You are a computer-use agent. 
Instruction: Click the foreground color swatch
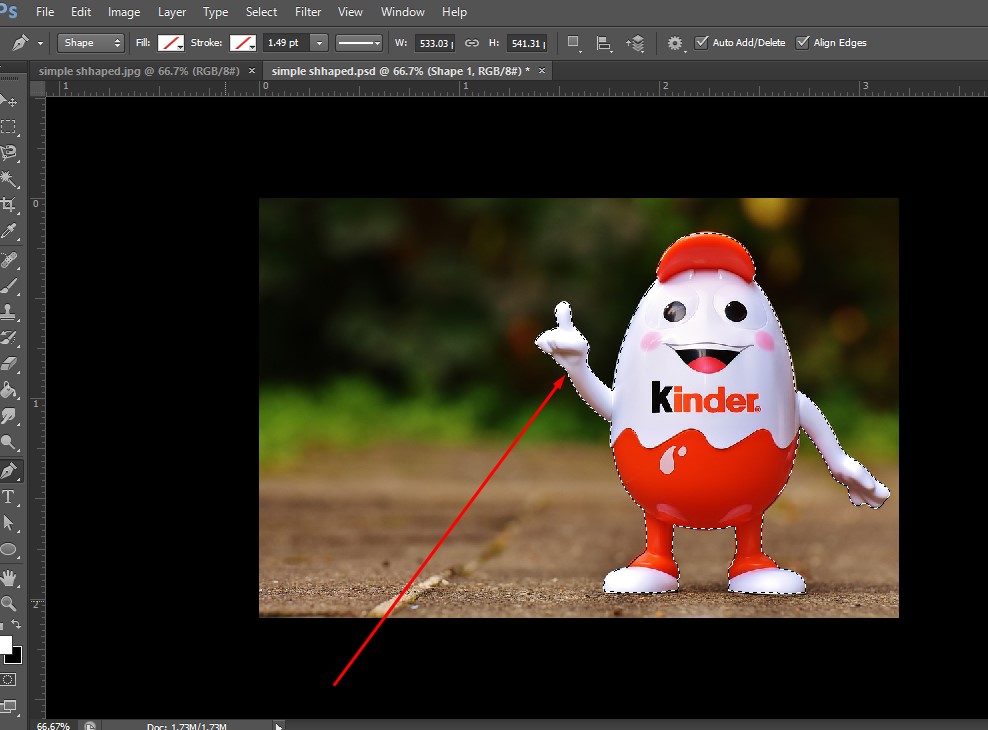[x=5, y=644]
